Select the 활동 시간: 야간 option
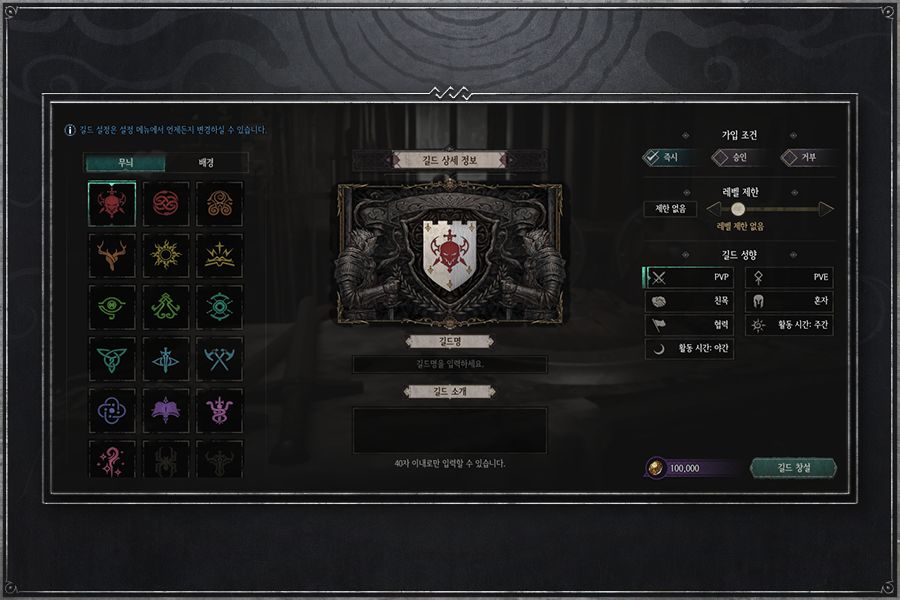Screen dimensions: 900x600 pyautogui.click(x=689, y=349)
